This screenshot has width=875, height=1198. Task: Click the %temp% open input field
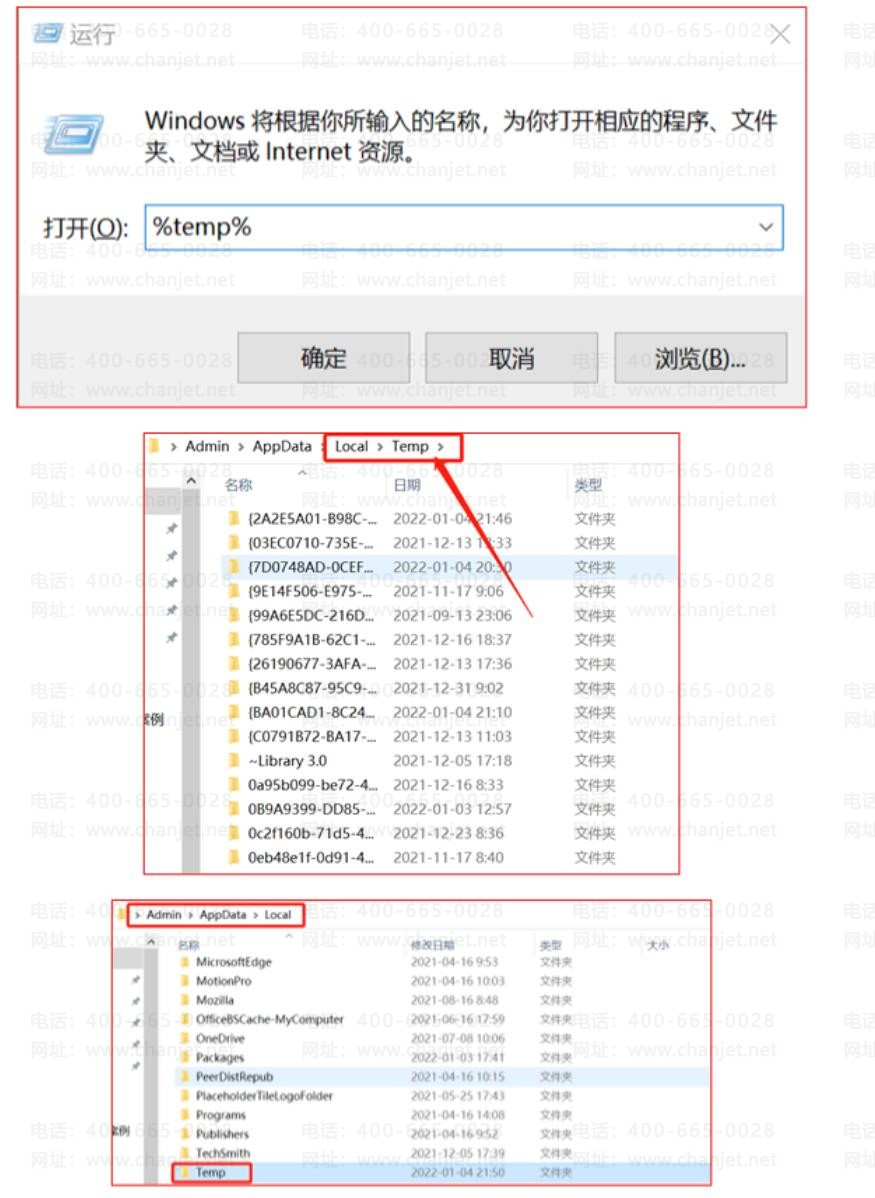coord(464,228)
